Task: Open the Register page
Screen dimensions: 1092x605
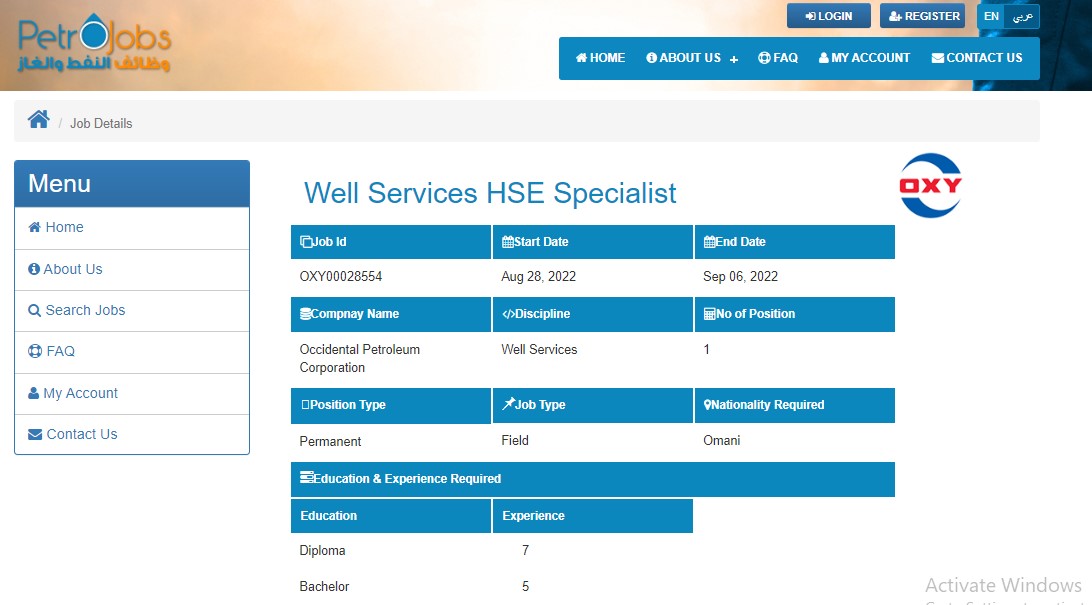Action: tap(922, 16)
